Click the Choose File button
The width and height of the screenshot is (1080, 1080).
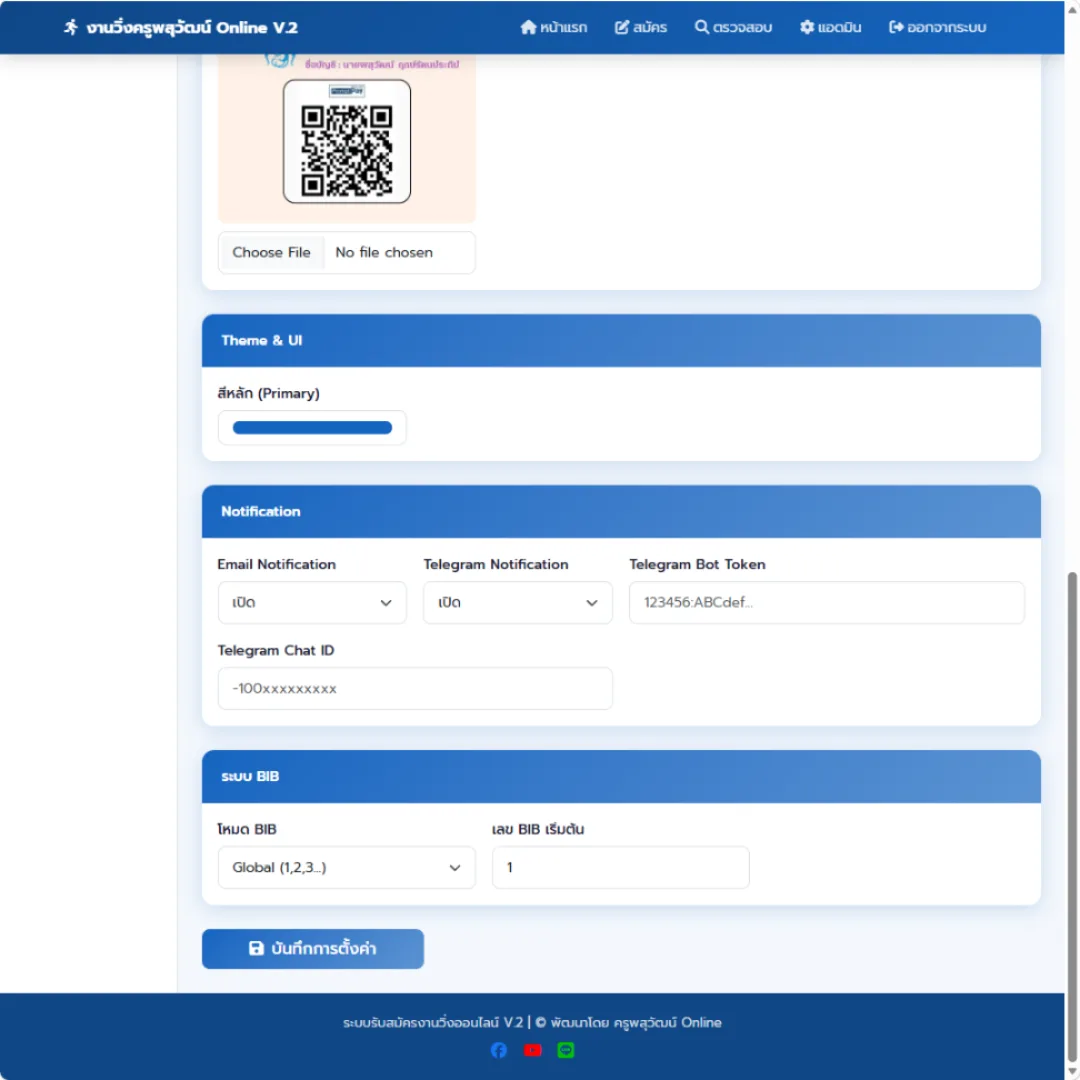[271, 253]
